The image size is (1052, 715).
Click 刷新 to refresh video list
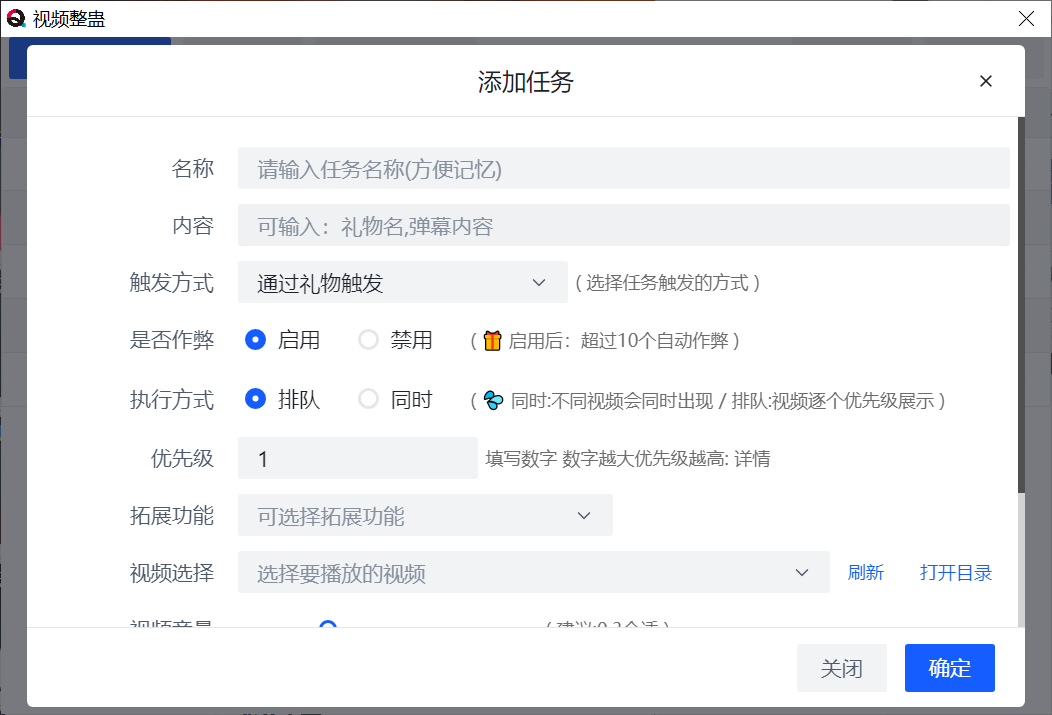pos(865,573)
